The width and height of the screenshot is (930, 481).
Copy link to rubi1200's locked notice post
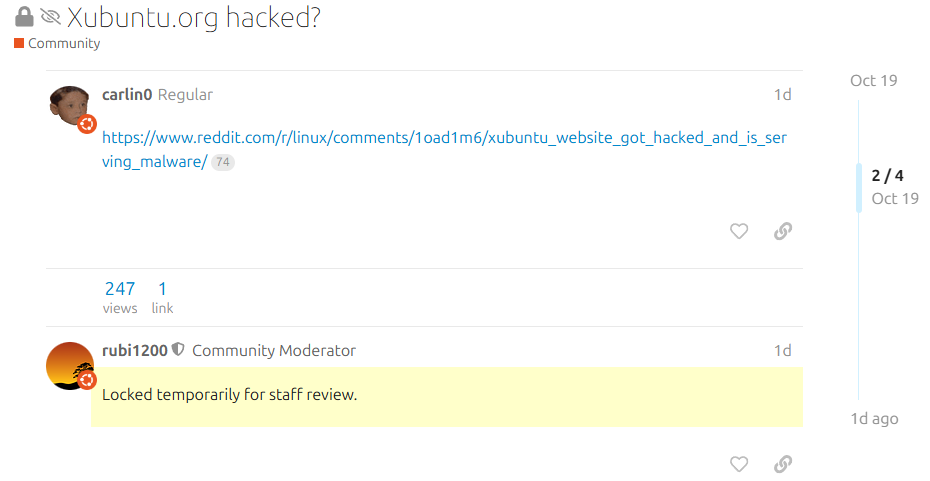click(783, 464)
